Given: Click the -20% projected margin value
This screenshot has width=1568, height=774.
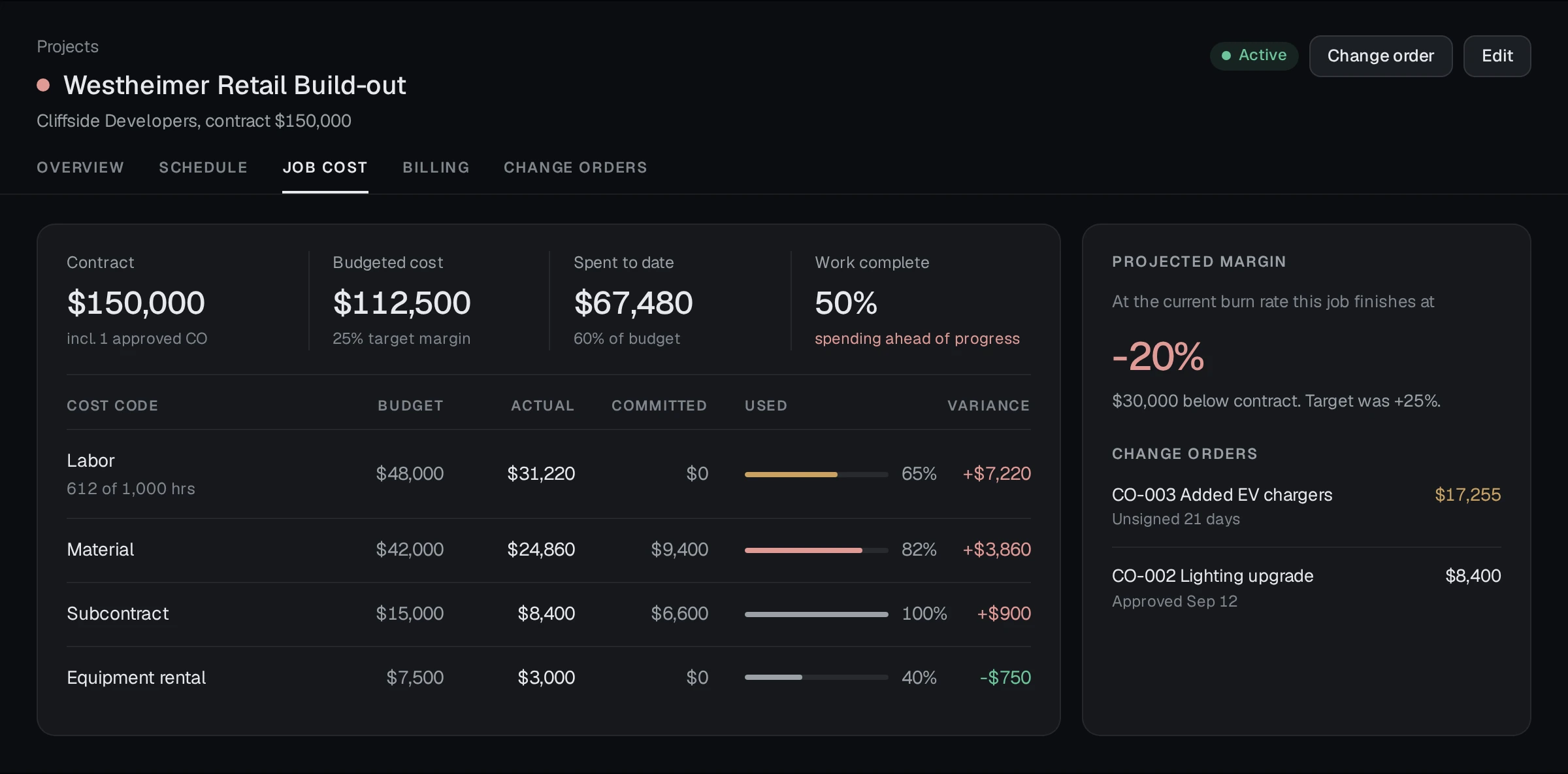Looking at the screenshot, I should point(1158,356).
